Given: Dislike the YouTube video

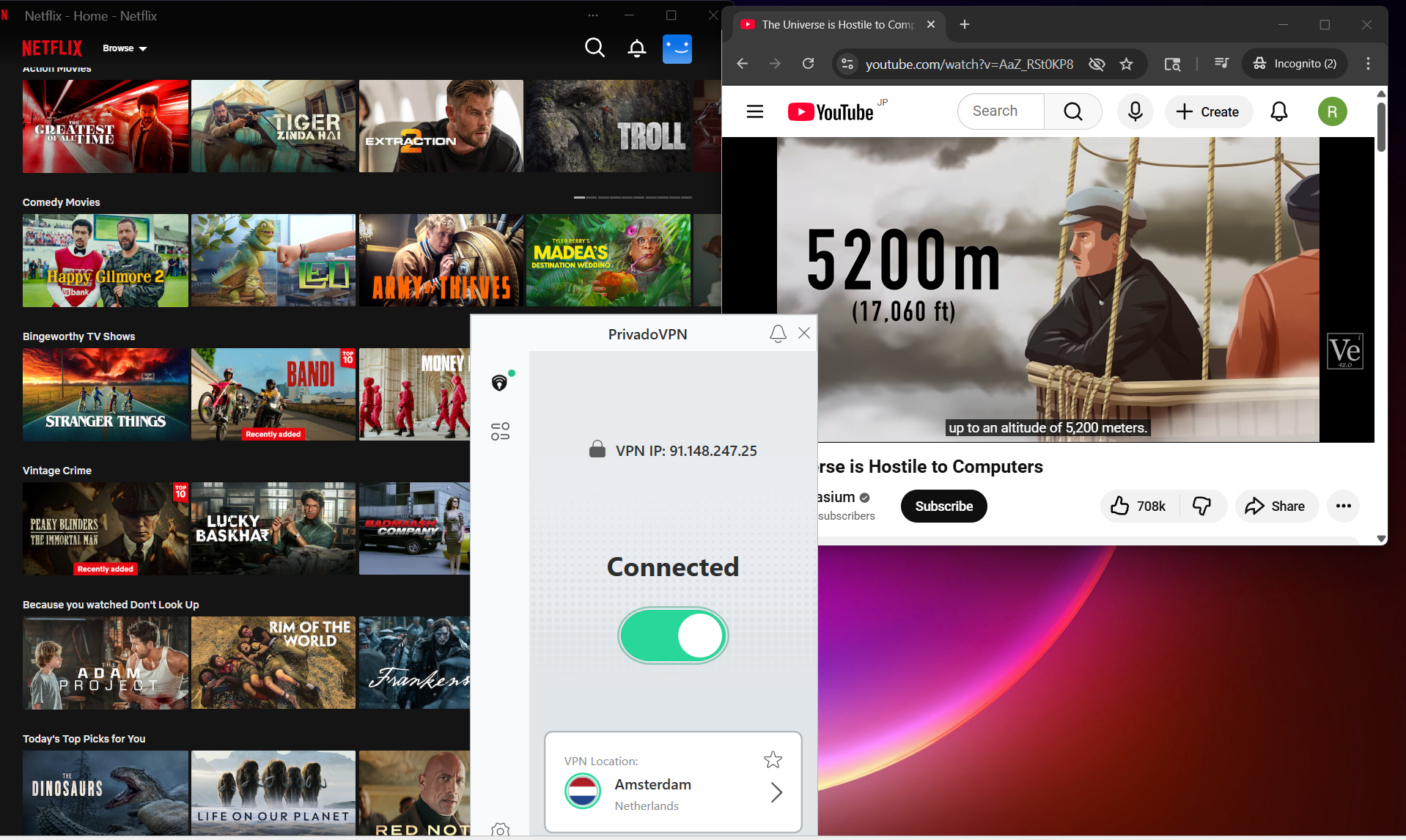Looking at the screenshot, I should [1202, 506].
